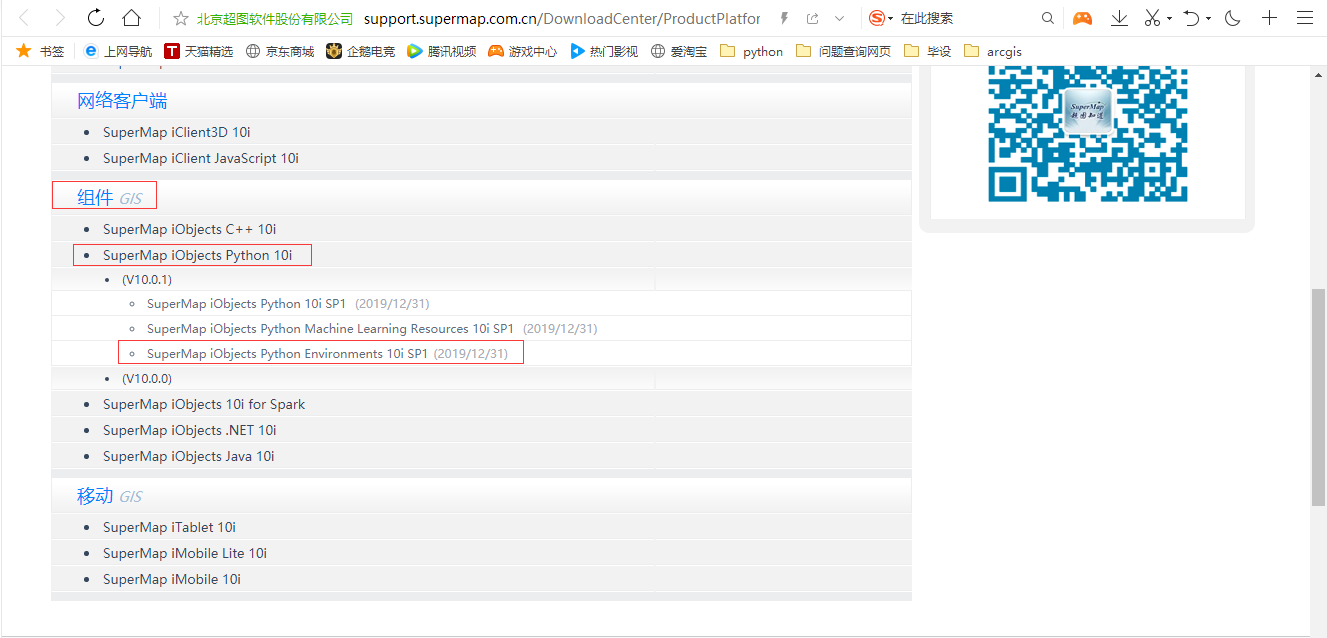Click the 组件 GIS section heading
The height and width of the screenshot is (638, 1327).
click(x=109, y=198)
